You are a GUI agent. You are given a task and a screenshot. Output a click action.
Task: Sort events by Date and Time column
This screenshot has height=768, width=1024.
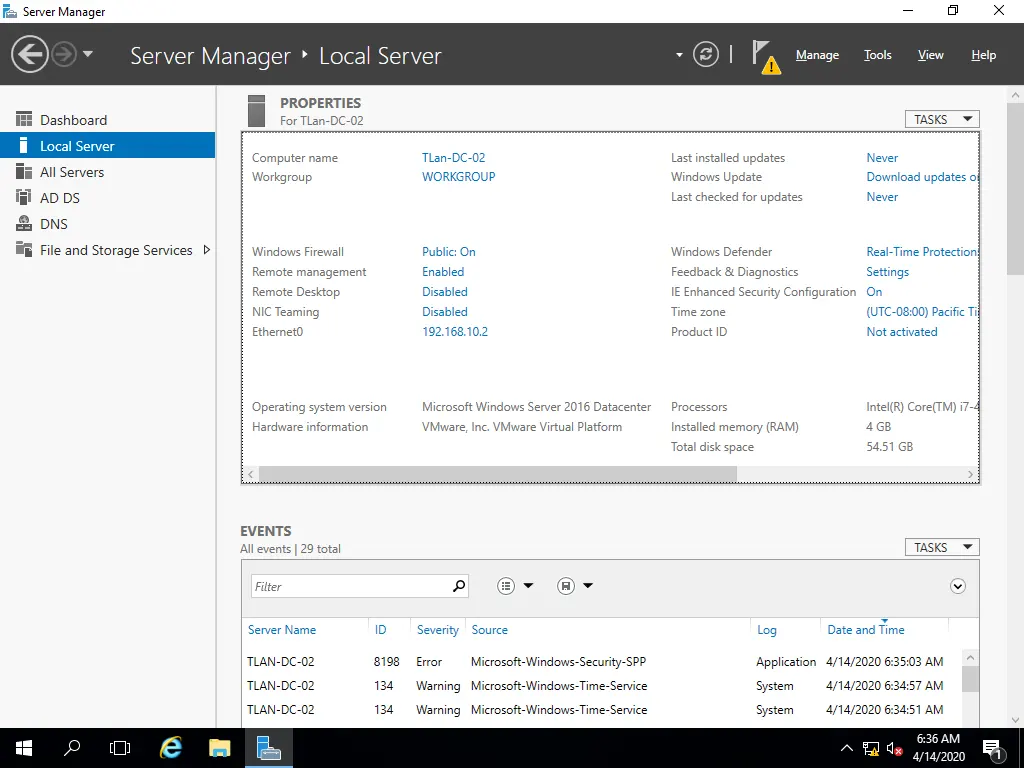click(865, 630)
